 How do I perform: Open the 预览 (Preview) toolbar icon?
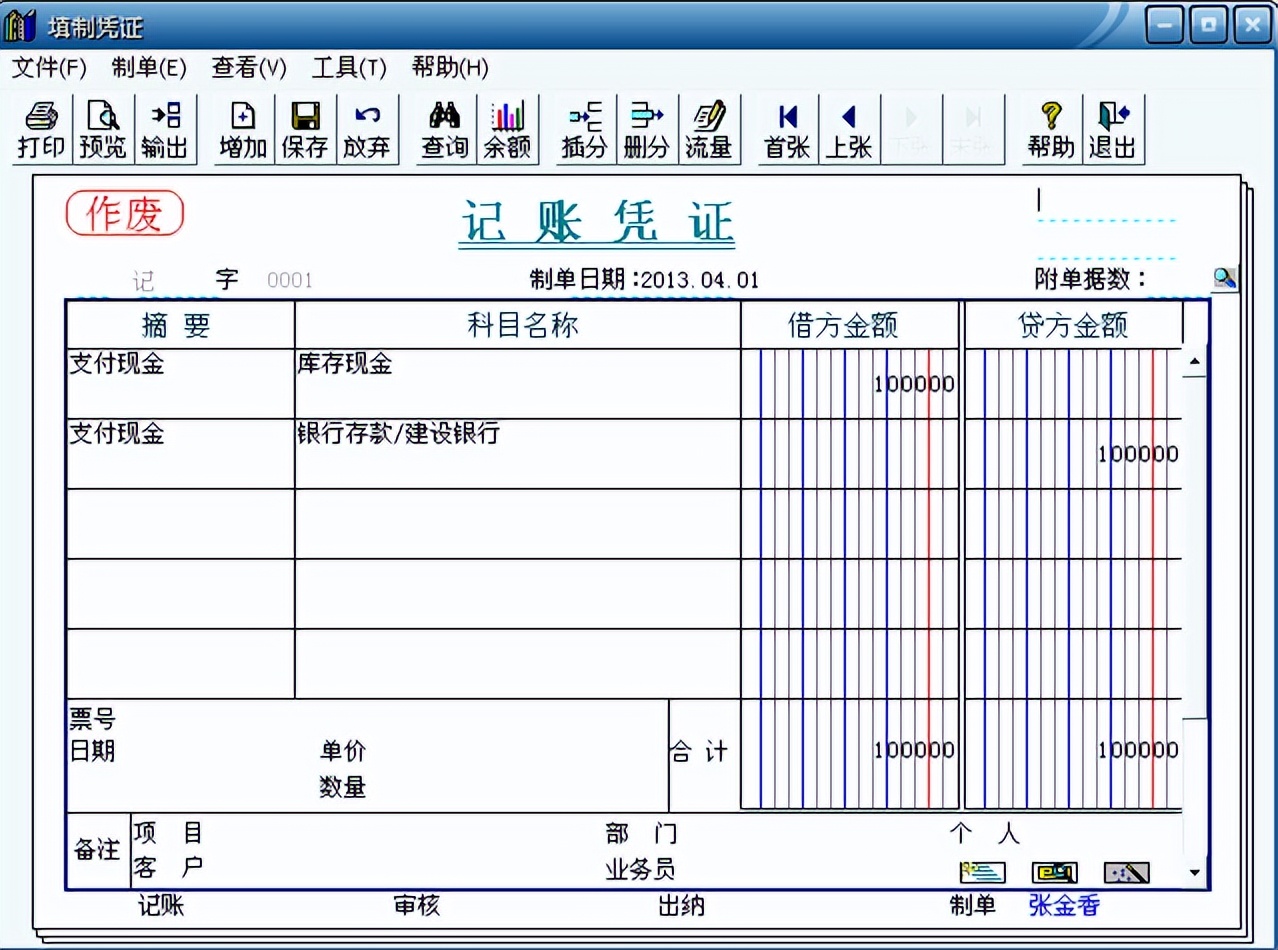[x=104, y=128]
